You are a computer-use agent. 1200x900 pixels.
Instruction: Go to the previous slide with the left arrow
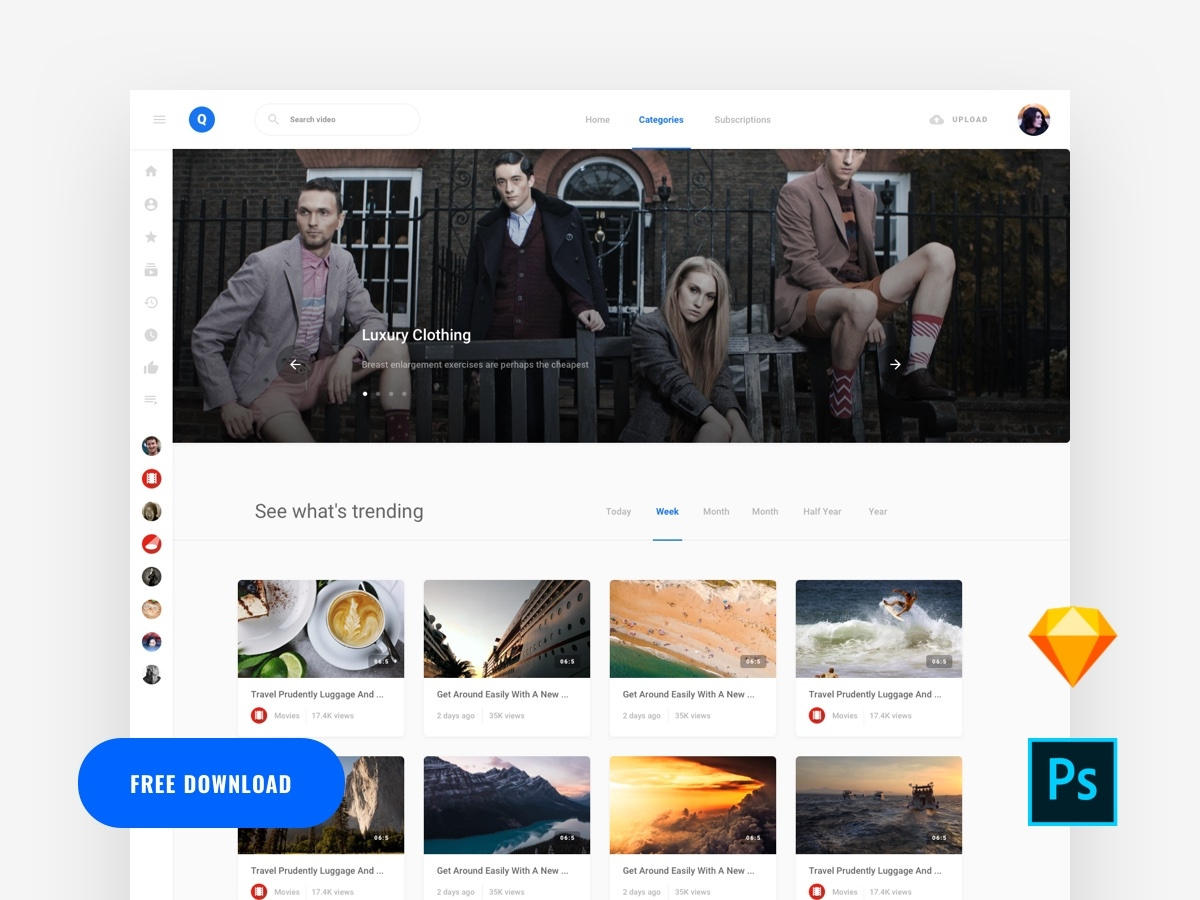pyautogui.click(x=295, y=365)
